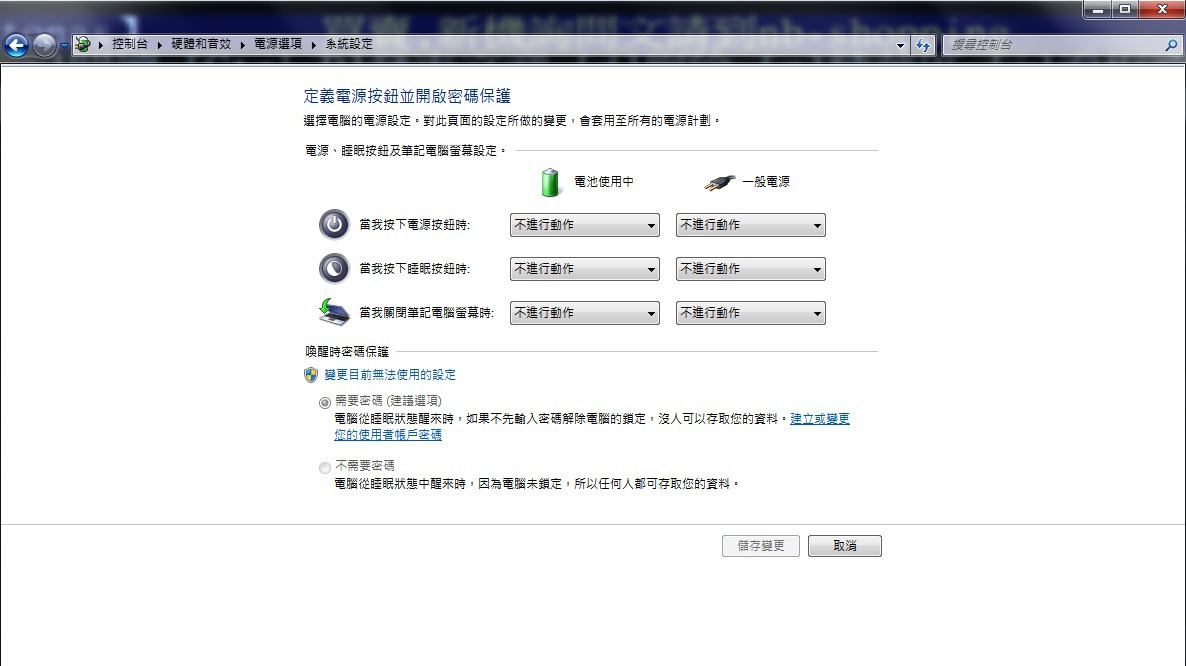Click the 變更目前無法使用的設定 link
This screenshot has width=1186, height=666.
tap(390, 375)
